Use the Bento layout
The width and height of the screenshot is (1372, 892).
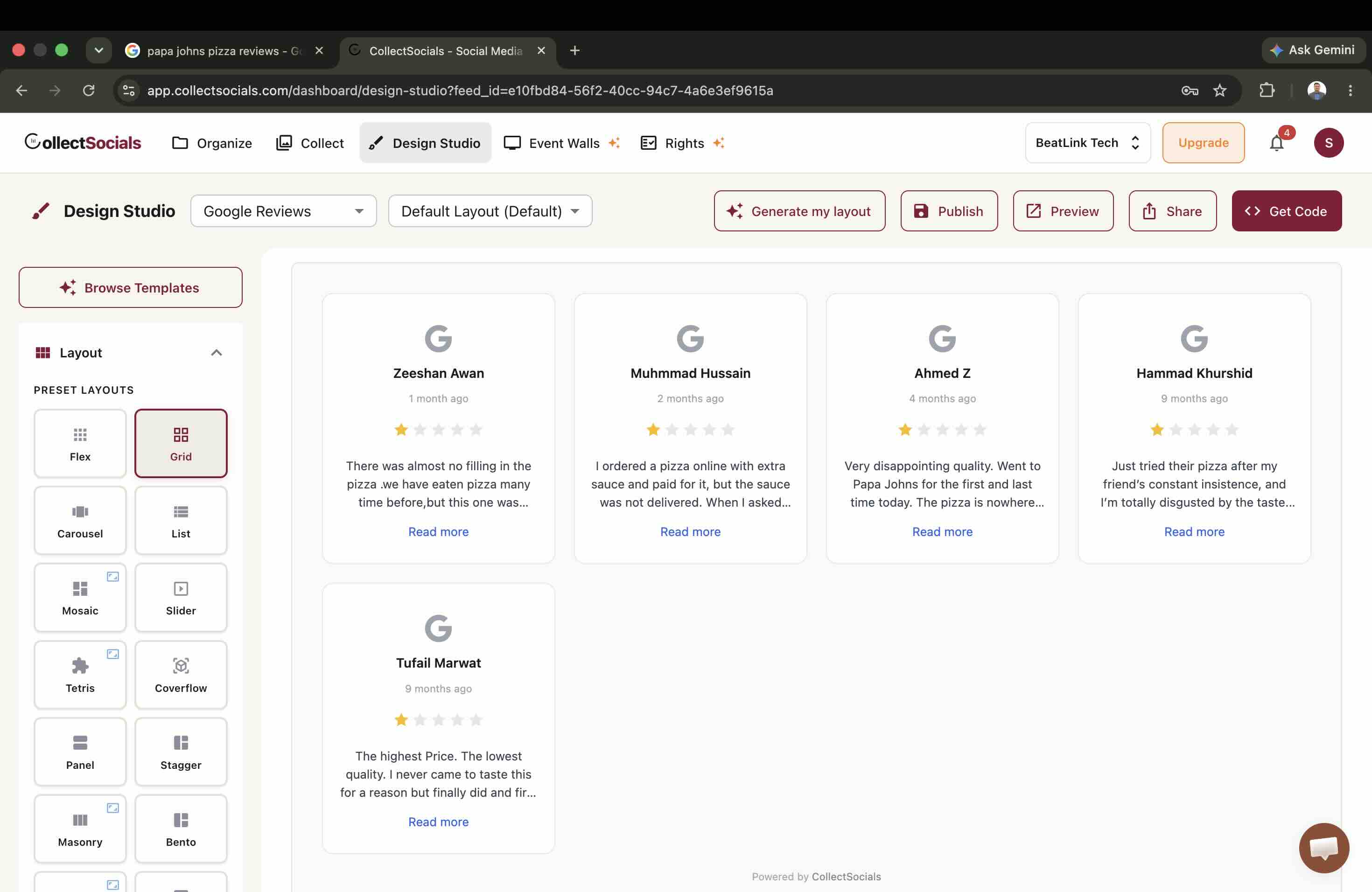pyautogui.click(x=181, y=829)
